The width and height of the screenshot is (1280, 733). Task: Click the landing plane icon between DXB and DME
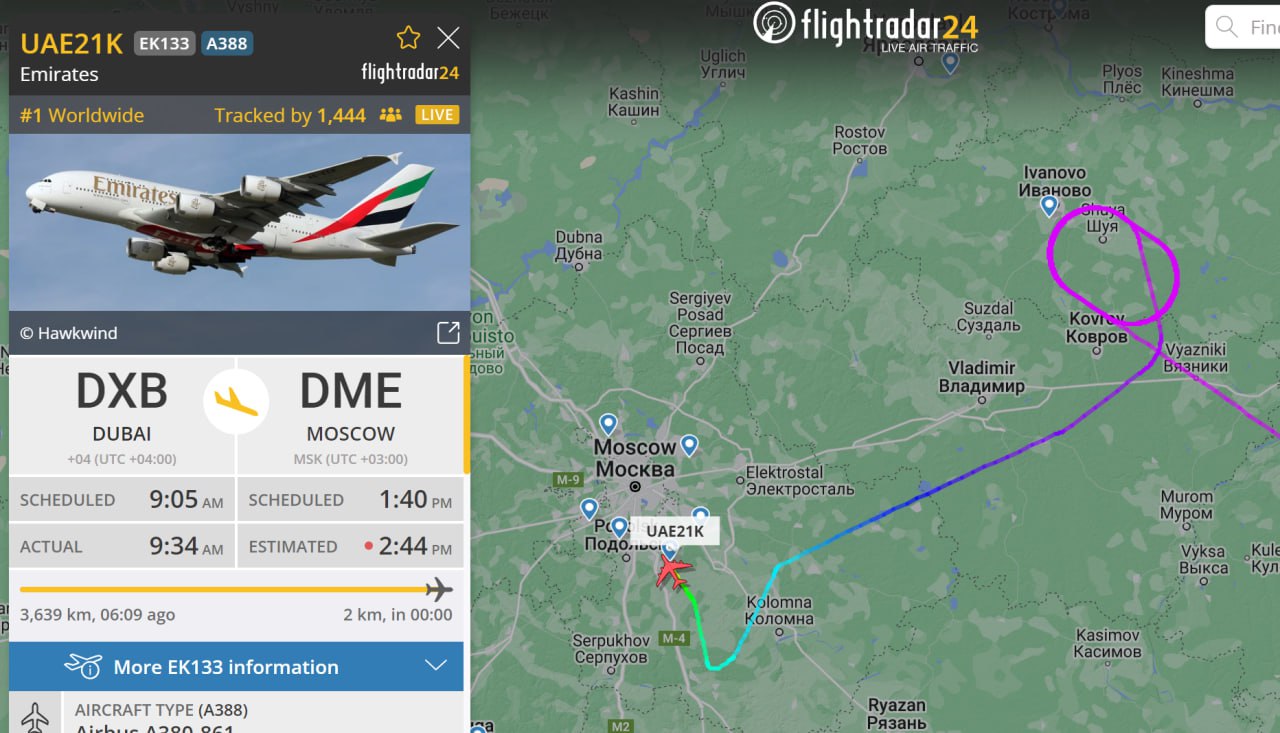pos(236,401)
